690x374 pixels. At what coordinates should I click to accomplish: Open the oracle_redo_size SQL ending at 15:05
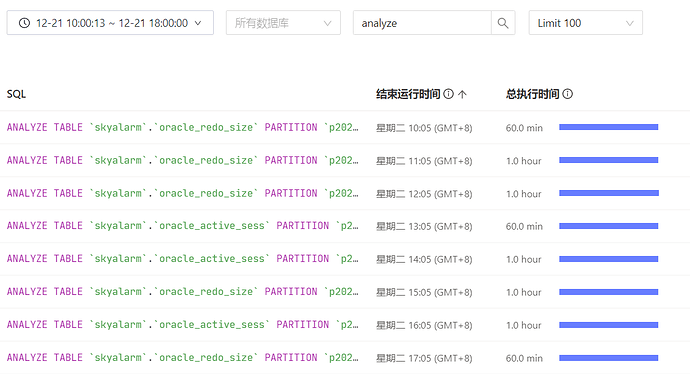pyautogui.click(x=183, y=292)
